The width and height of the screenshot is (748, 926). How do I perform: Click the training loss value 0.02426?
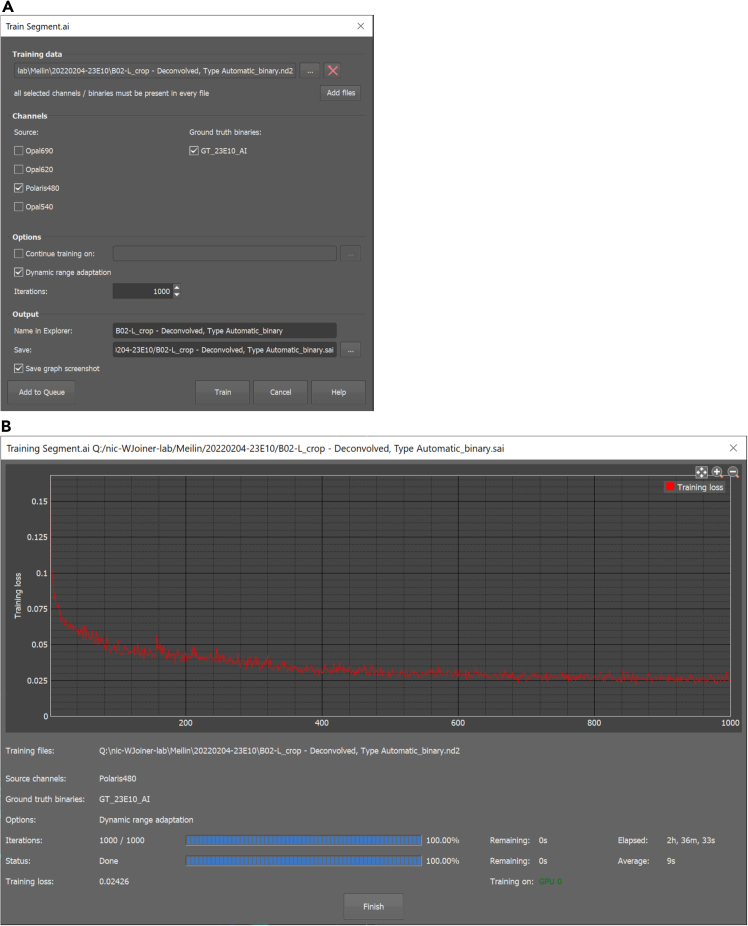tap(114, 882)
